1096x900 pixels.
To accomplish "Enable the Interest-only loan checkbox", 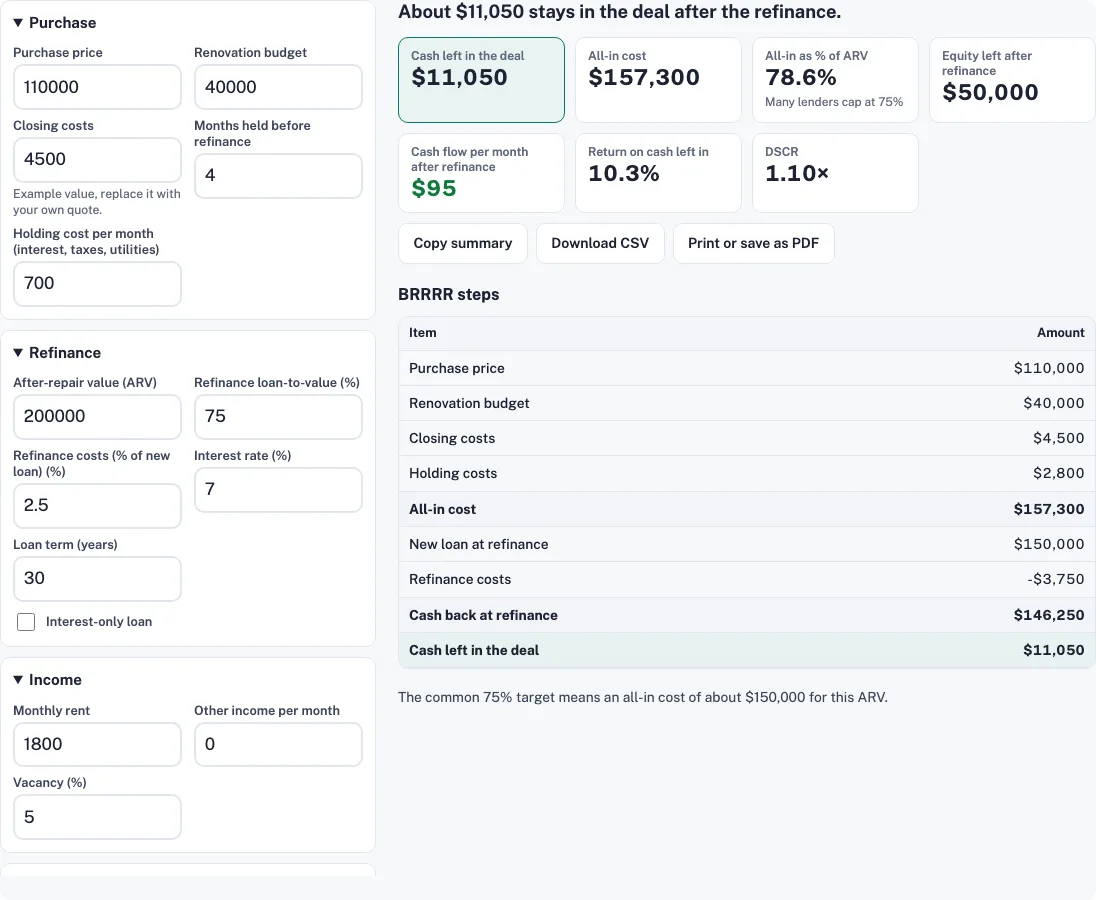I will coord(26,622).
